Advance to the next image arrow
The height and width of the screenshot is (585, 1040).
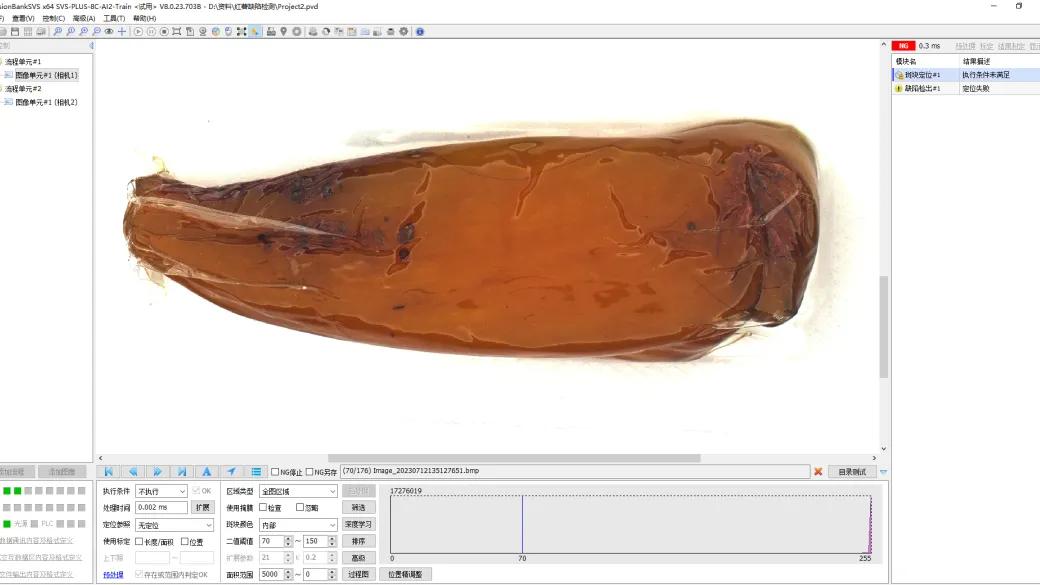[158, 472]
